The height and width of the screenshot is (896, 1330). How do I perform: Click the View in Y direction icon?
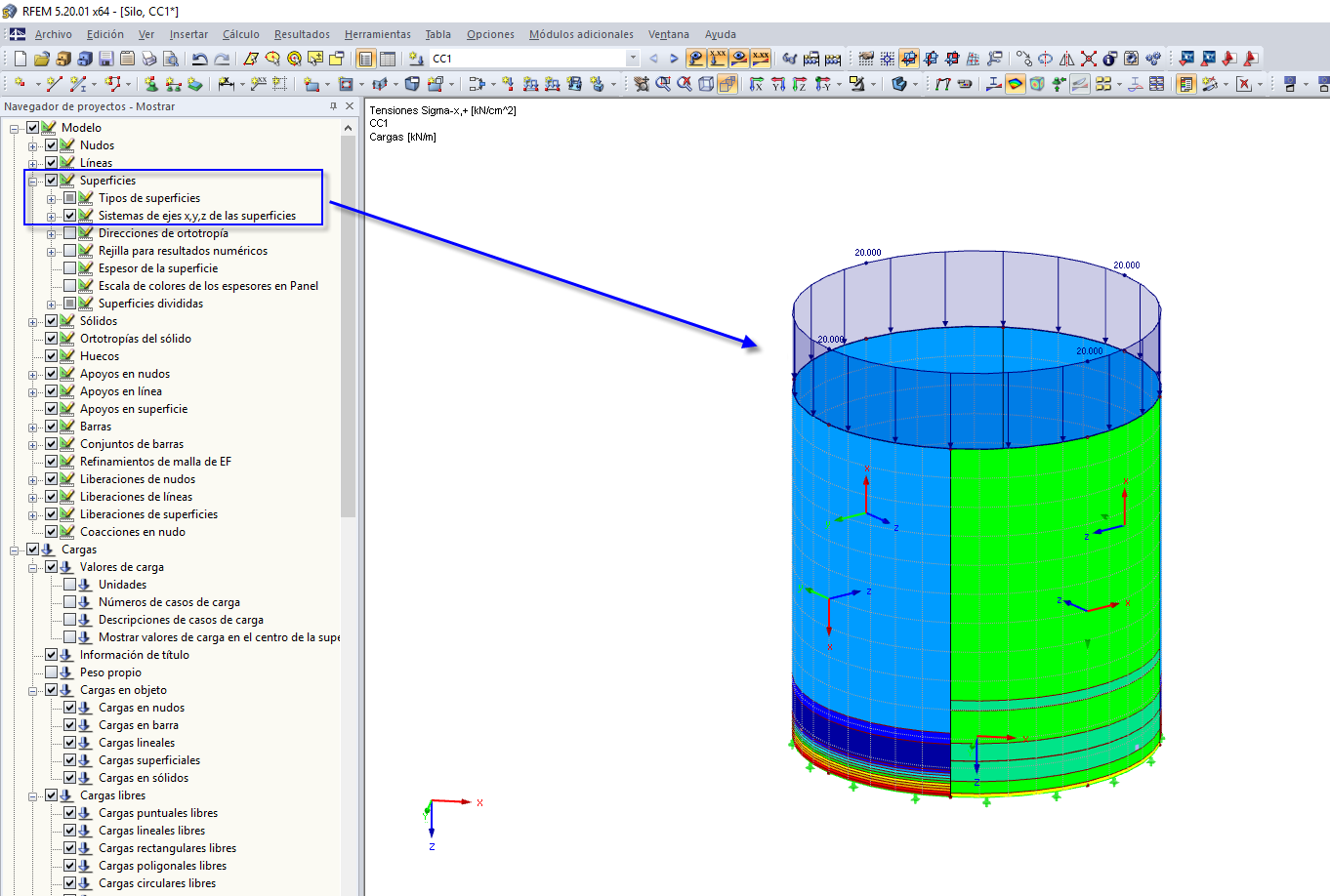(x=778, y=84)
